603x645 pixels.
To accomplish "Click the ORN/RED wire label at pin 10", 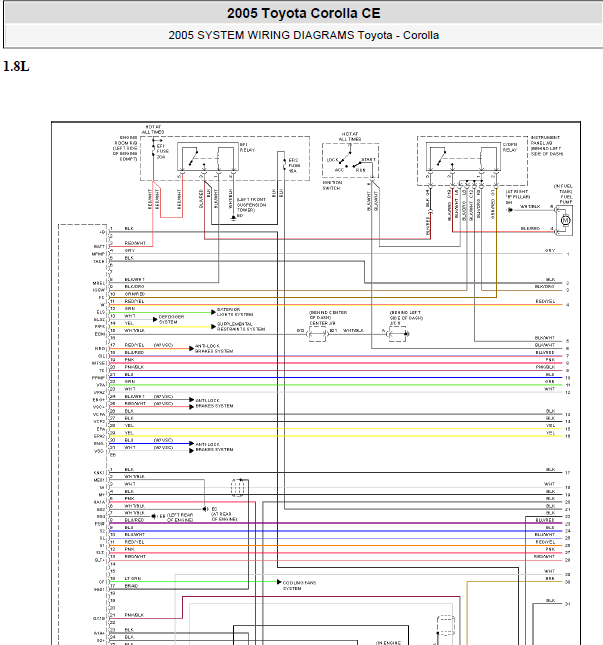I will pyautogui.click(x=135, y=294).
